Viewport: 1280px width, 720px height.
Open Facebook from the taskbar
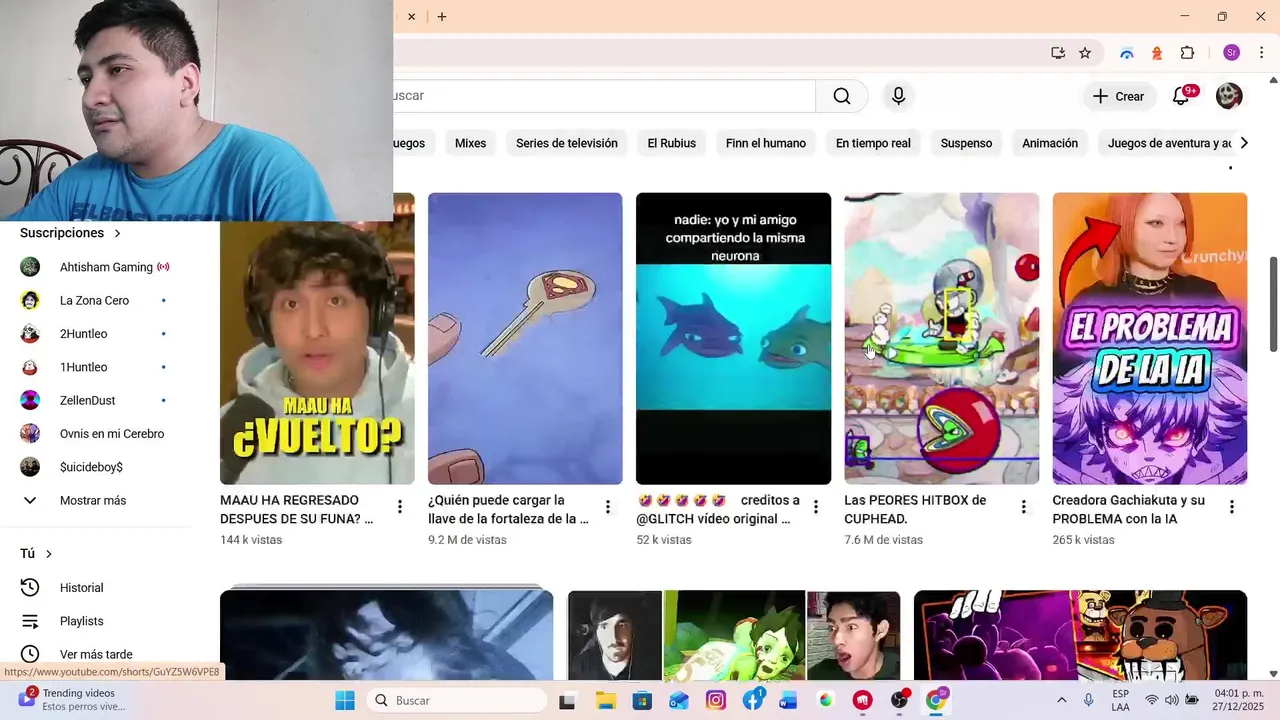(754, 700)
